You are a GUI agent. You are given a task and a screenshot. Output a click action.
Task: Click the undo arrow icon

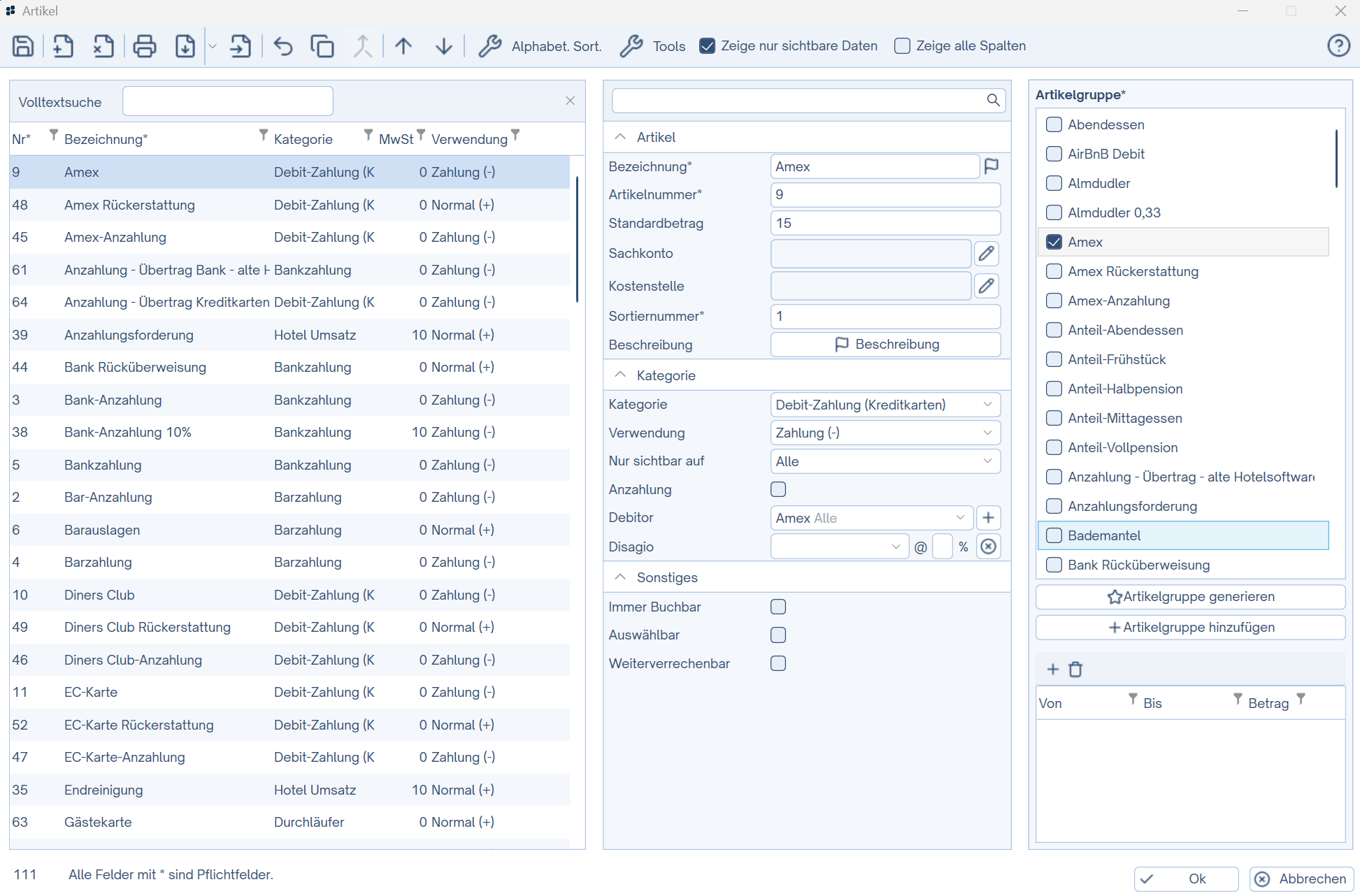click(282, 46)
